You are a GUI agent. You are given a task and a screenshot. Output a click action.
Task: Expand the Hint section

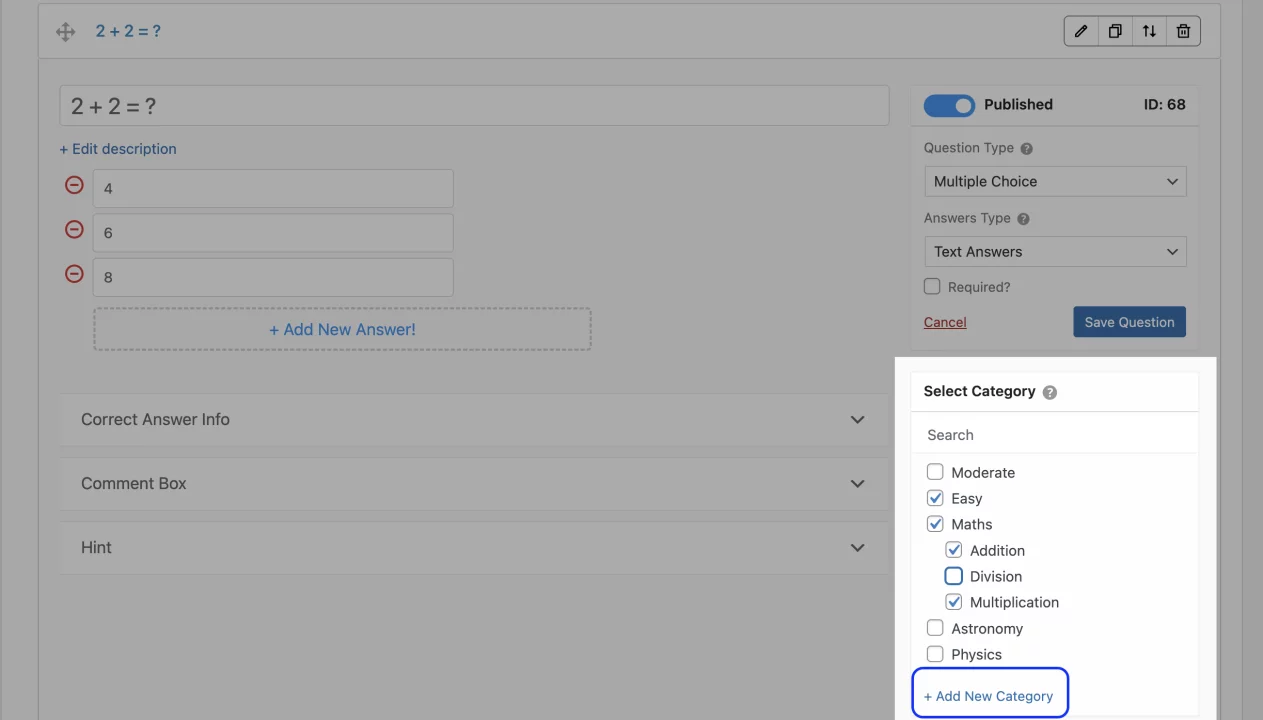click(x=473, y=548)
